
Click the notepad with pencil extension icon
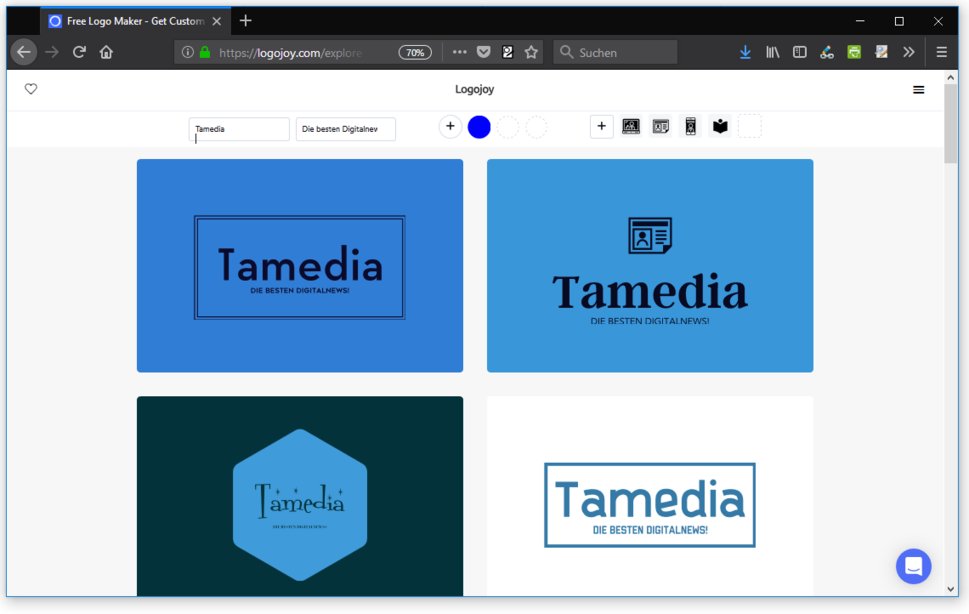[881, 53]
